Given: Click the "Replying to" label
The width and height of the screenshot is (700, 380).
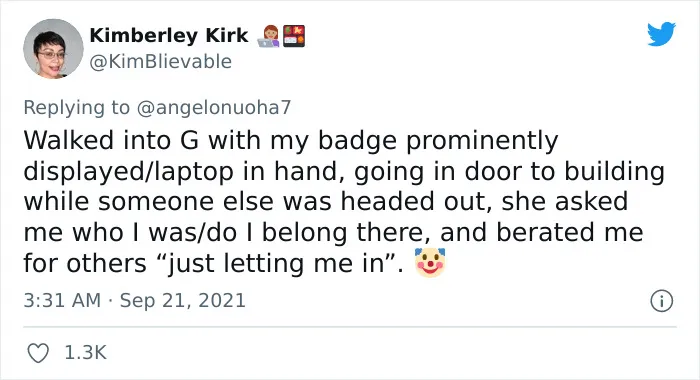Looking at the screenshot, I should pos(76,108).
